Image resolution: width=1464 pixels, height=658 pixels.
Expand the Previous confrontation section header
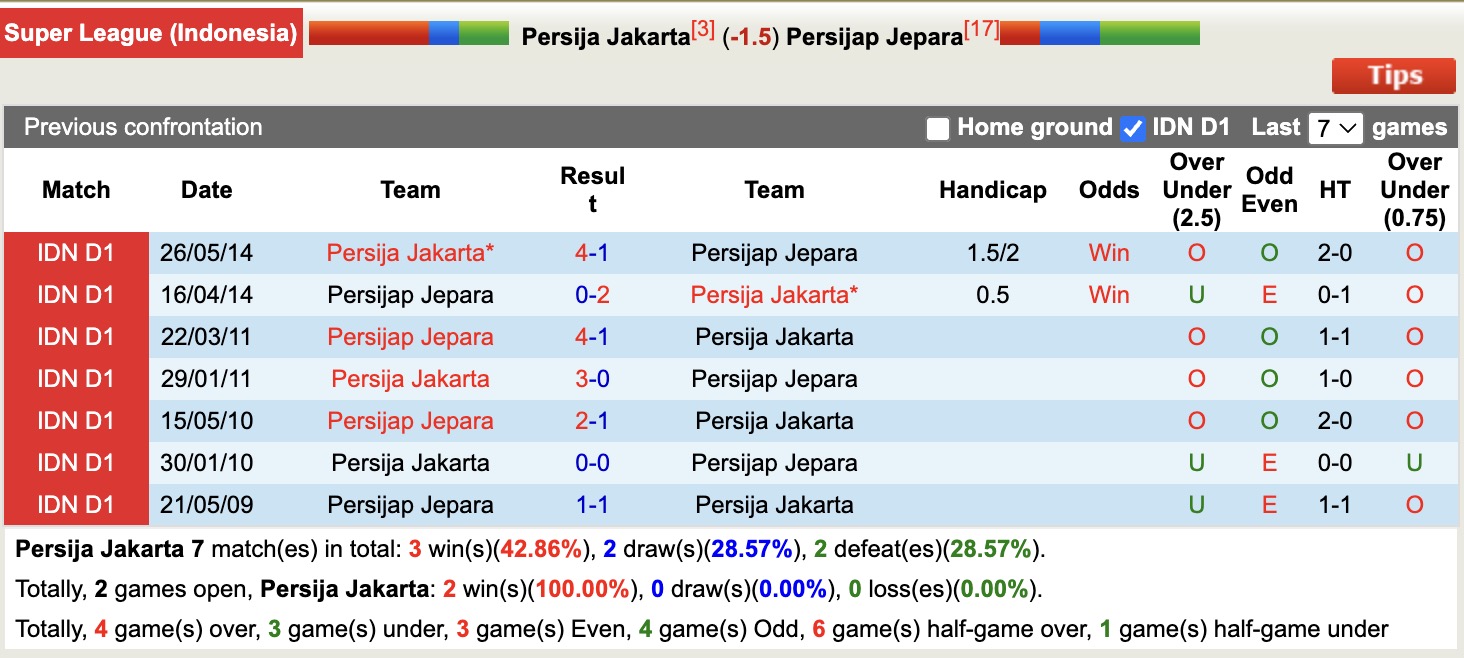(x=143, y=127)
